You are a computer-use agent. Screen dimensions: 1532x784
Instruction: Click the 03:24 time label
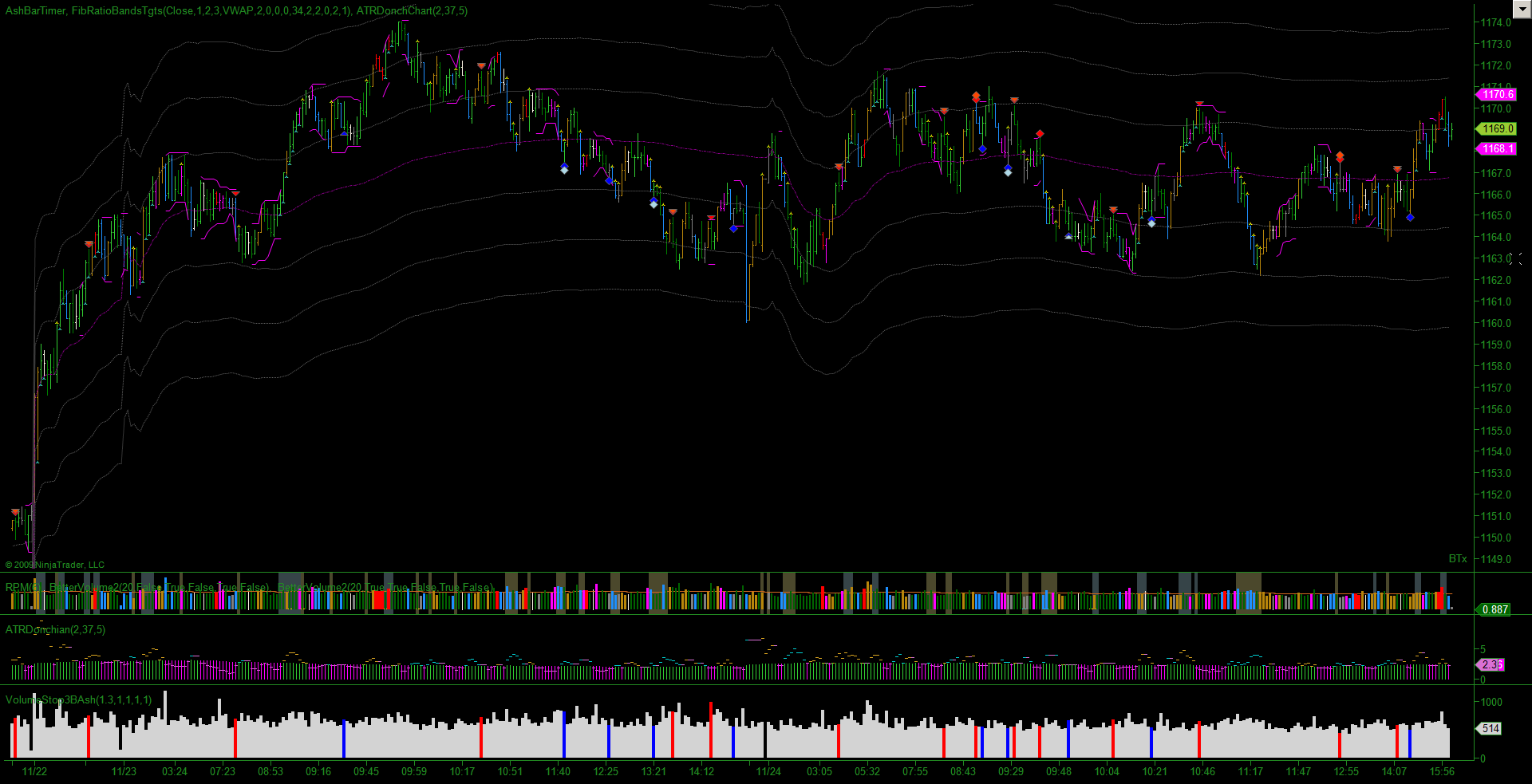[175, 771]
